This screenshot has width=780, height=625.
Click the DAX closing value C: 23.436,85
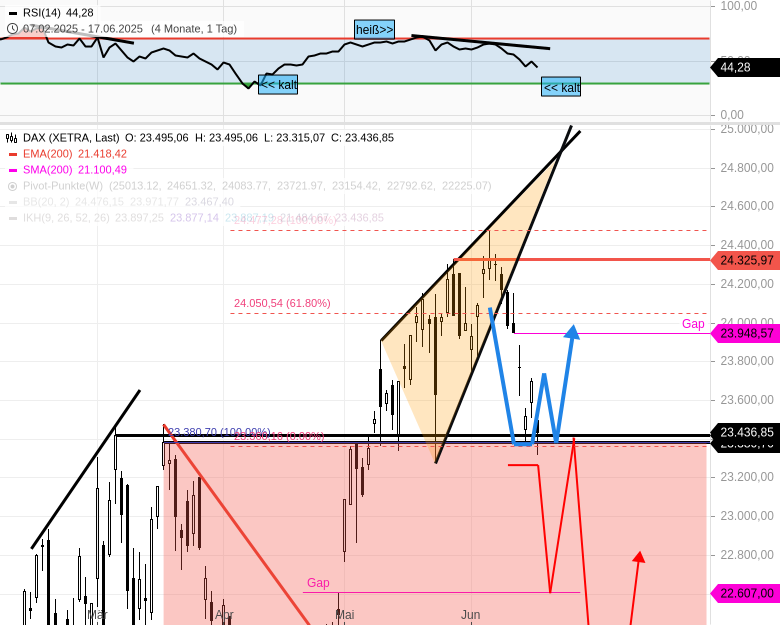click(363, 138)
